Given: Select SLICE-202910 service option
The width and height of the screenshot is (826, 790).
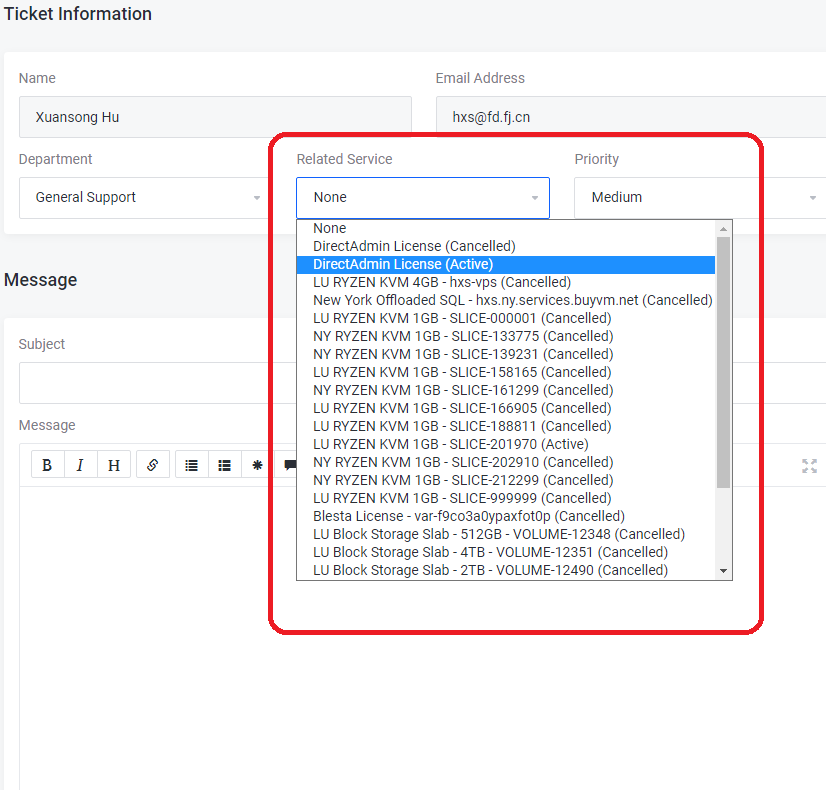Looking at the screenshot, I should [x=506, y=462].
